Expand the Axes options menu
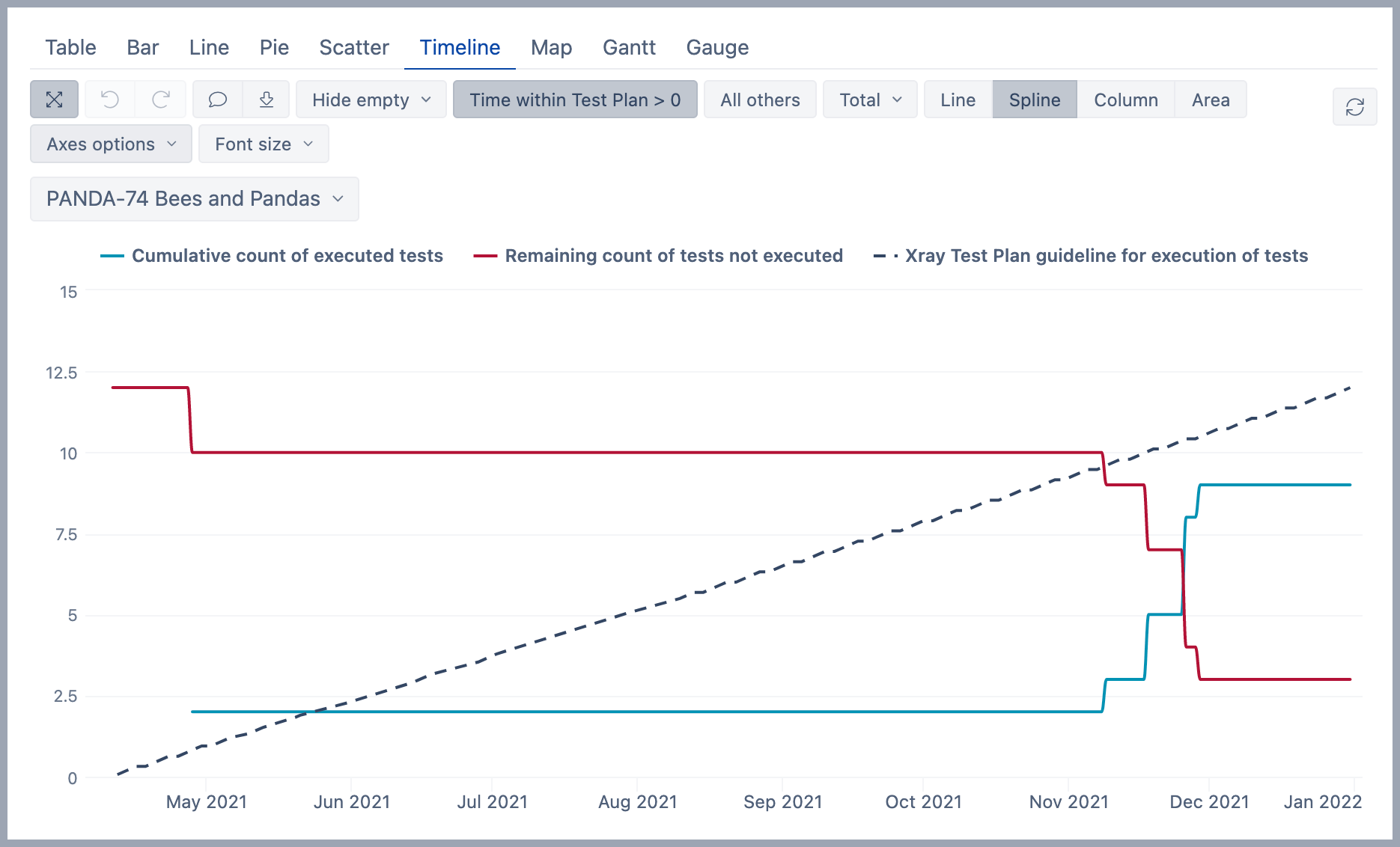The image size is (1400, 847). coord(111,144)
